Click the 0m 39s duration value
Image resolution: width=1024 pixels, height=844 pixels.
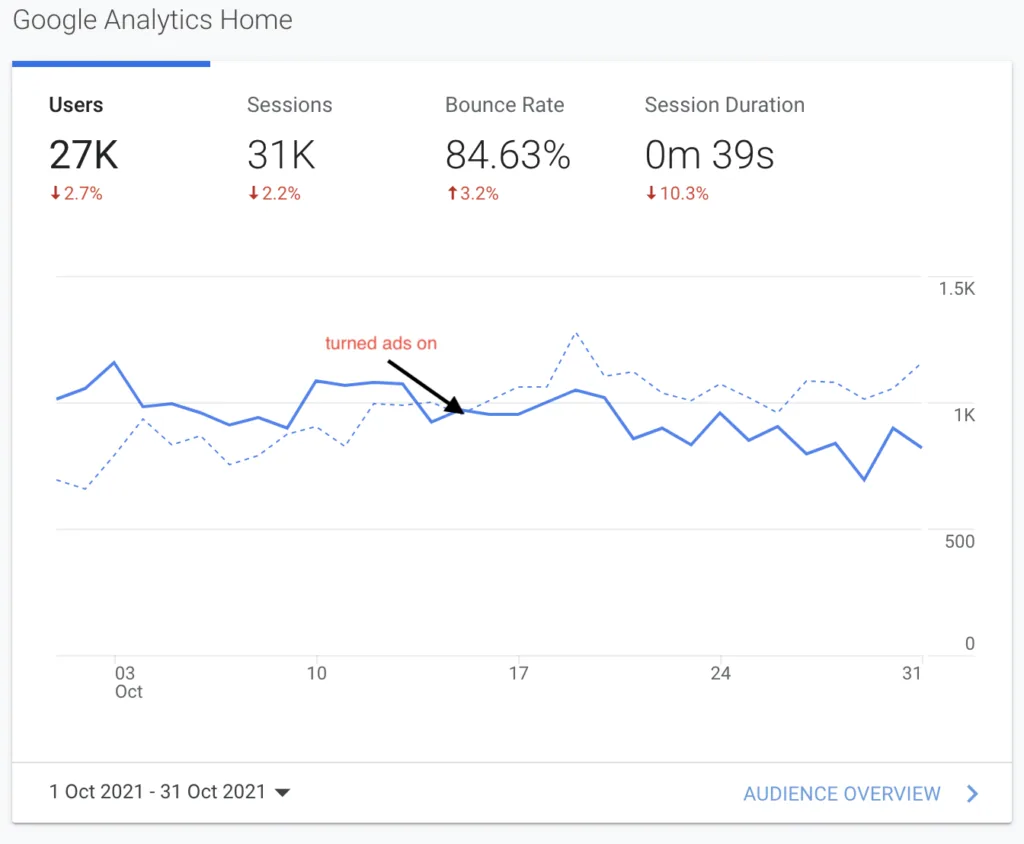point(709,155)
